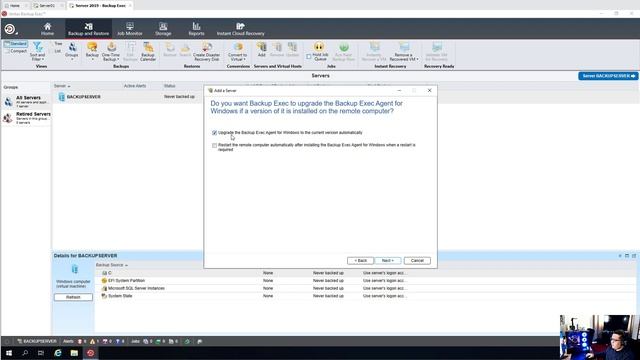This screenshot has width=640, height=360.
Task: Open Windows taskbar search
Action: 25,353
